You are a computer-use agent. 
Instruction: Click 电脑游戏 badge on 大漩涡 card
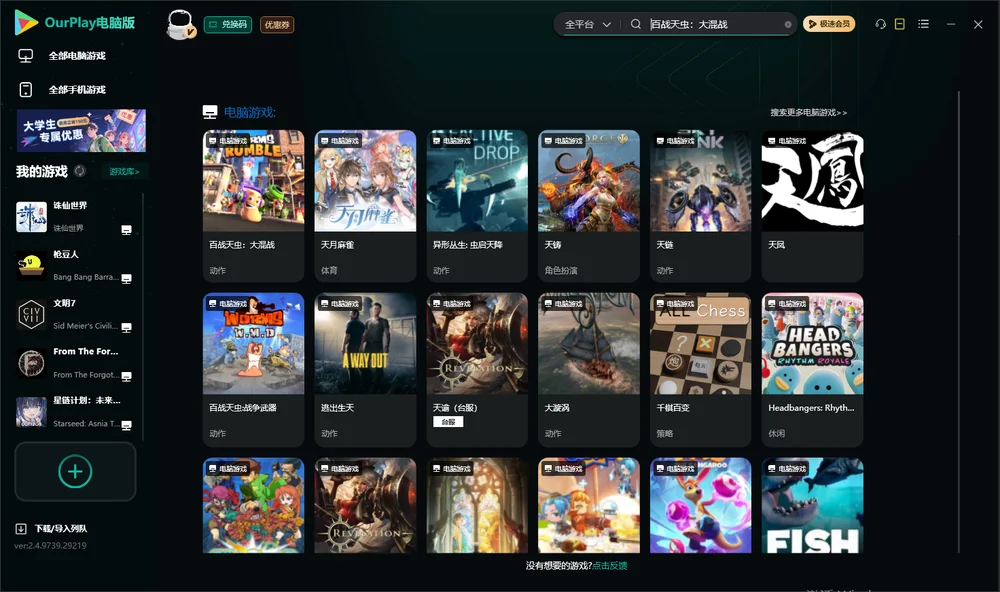(x=563, y=304)
